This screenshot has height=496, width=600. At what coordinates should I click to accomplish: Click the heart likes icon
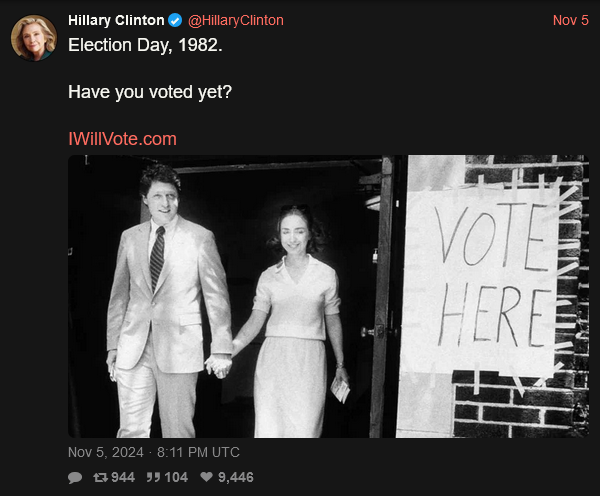coord(206,477)
